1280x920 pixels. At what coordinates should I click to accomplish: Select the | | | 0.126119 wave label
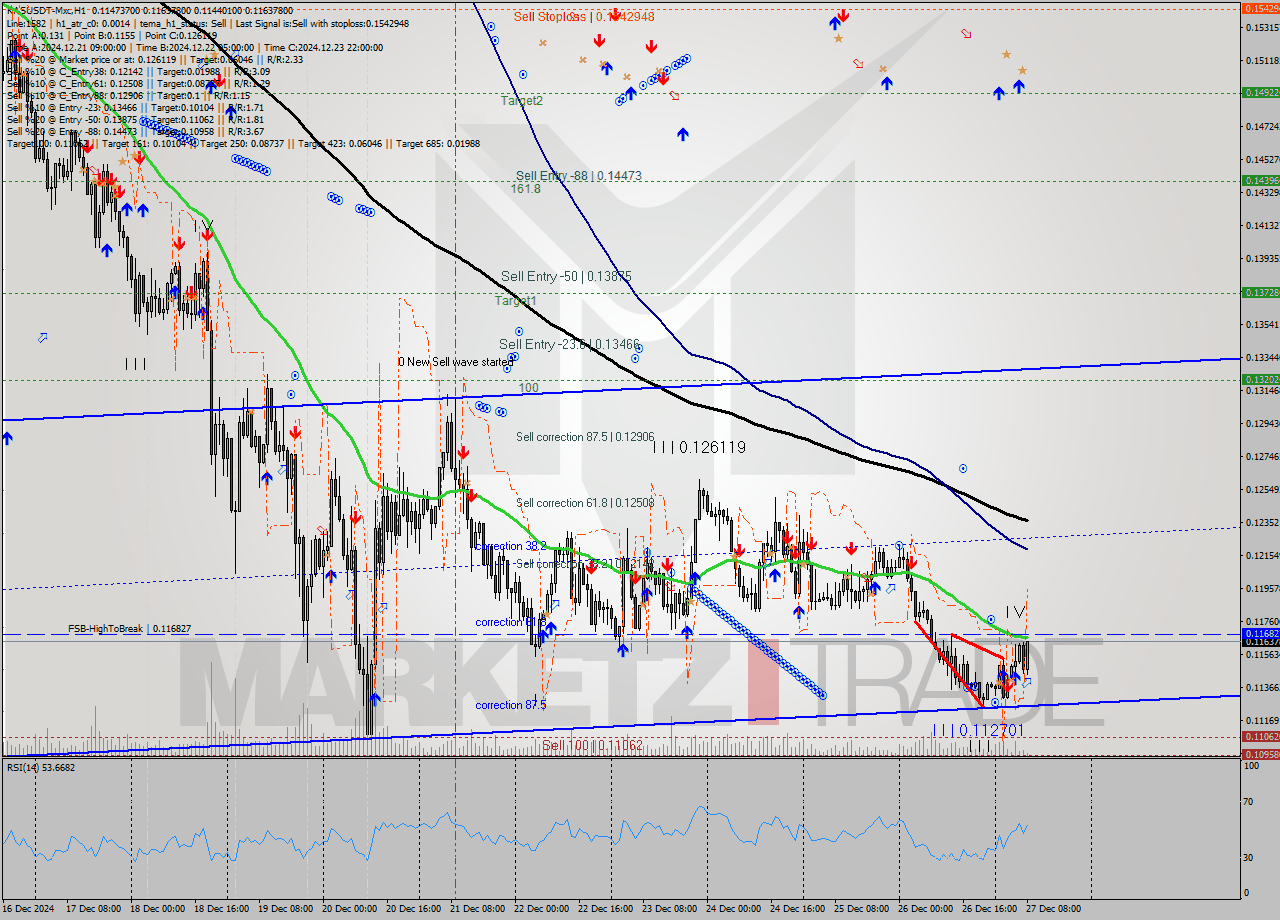click(699, 448)
